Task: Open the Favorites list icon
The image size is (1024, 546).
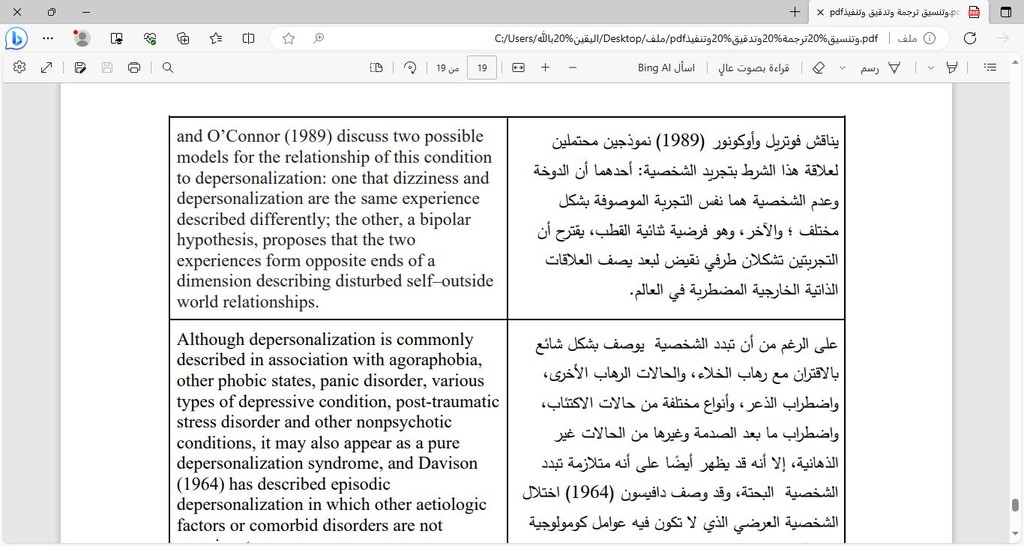Action: pyautogui.click(x=216, y=39)
